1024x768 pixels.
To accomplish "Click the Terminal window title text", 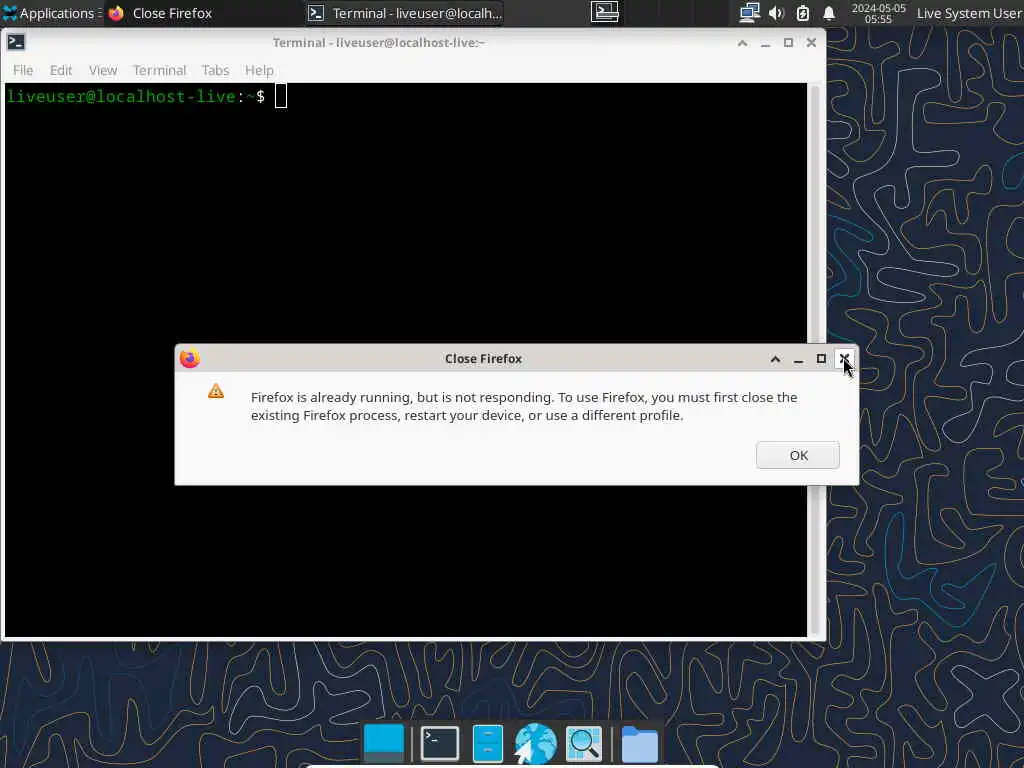I will pos(379,42).
